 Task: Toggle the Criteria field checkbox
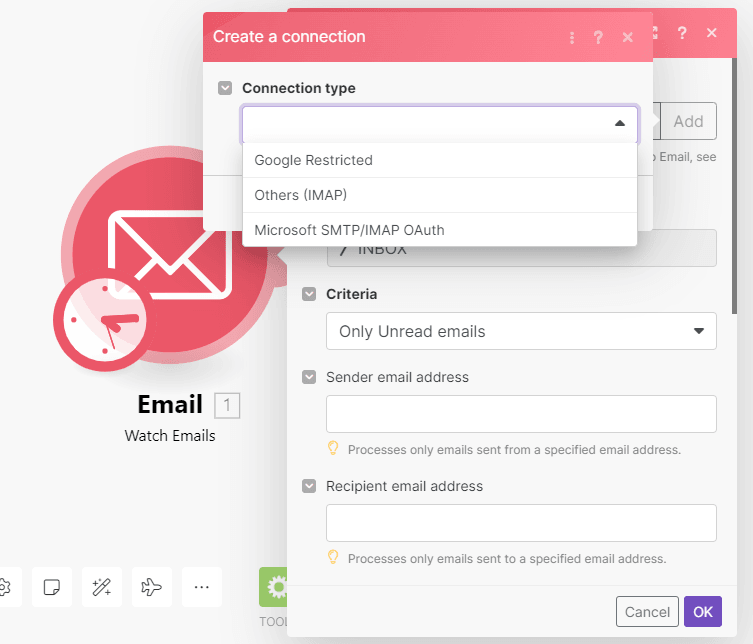click(309, 295)
